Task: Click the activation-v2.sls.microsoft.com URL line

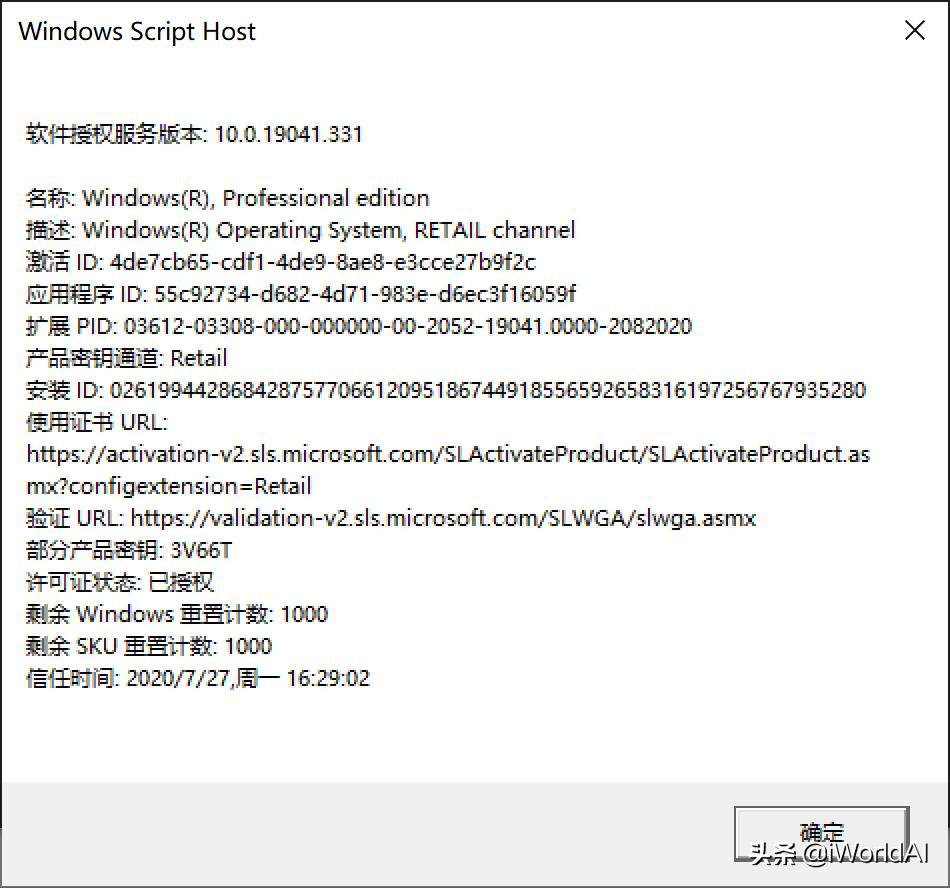Action: (448, 454)
